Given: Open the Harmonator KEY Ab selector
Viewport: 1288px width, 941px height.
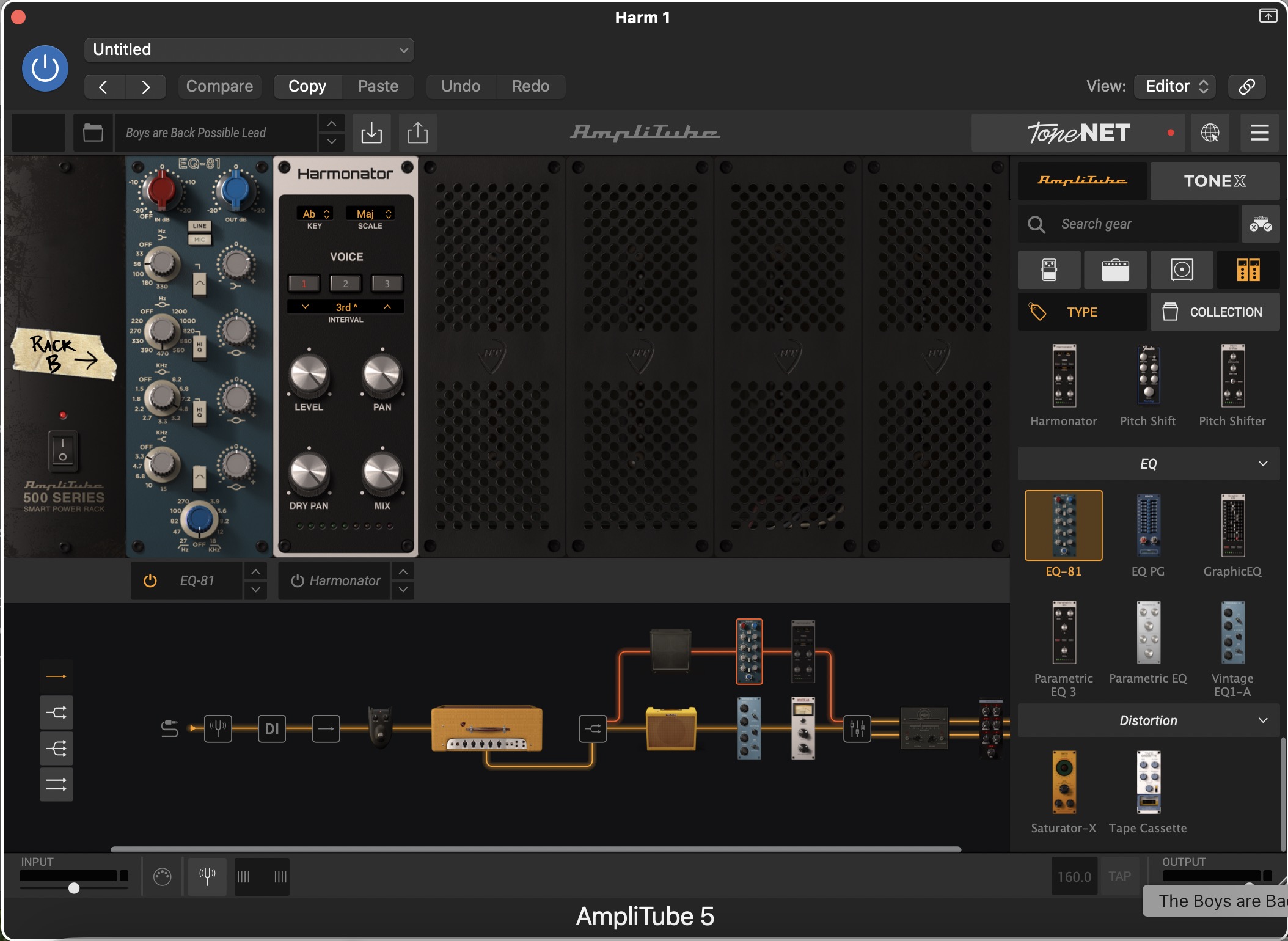Looking at the screenshot, I should point(315,214).
